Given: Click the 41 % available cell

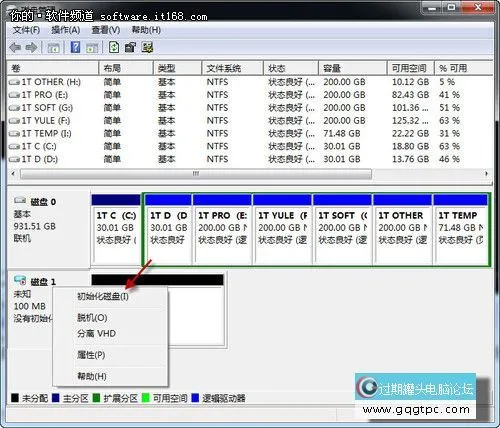Looking at the screenshot, I should pos(449,95).
